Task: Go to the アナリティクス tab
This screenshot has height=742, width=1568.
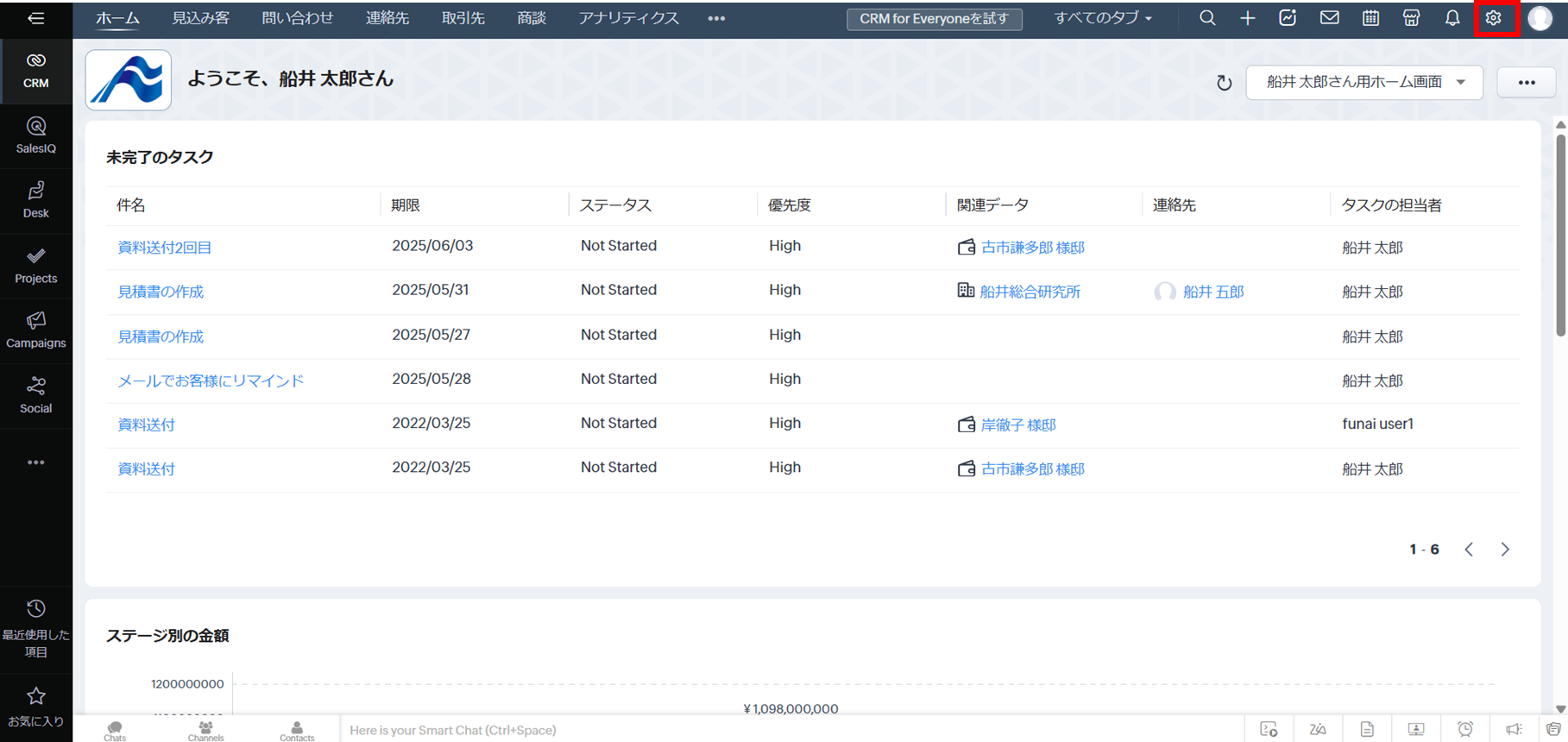Action: (x=628, y=18)
